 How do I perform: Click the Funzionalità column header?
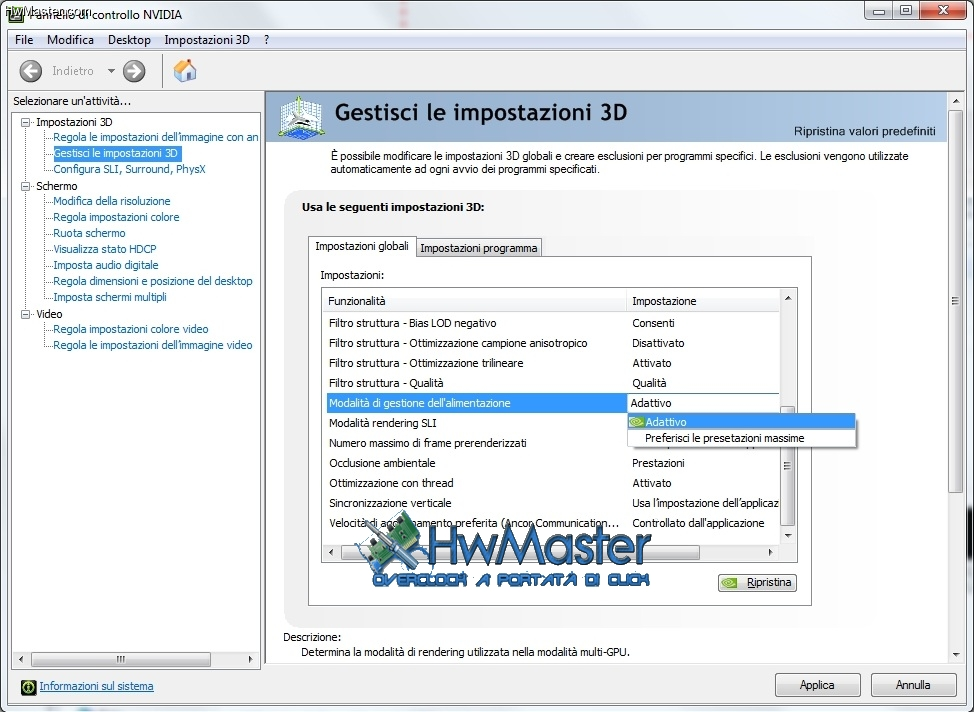475,301
